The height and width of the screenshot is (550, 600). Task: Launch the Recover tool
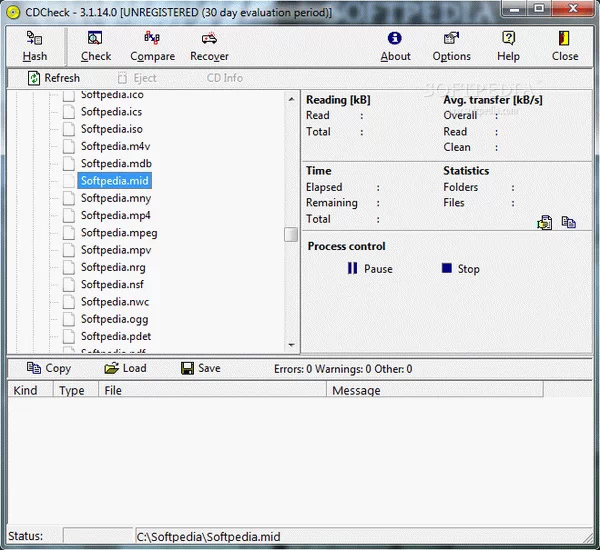click(209, 40)
